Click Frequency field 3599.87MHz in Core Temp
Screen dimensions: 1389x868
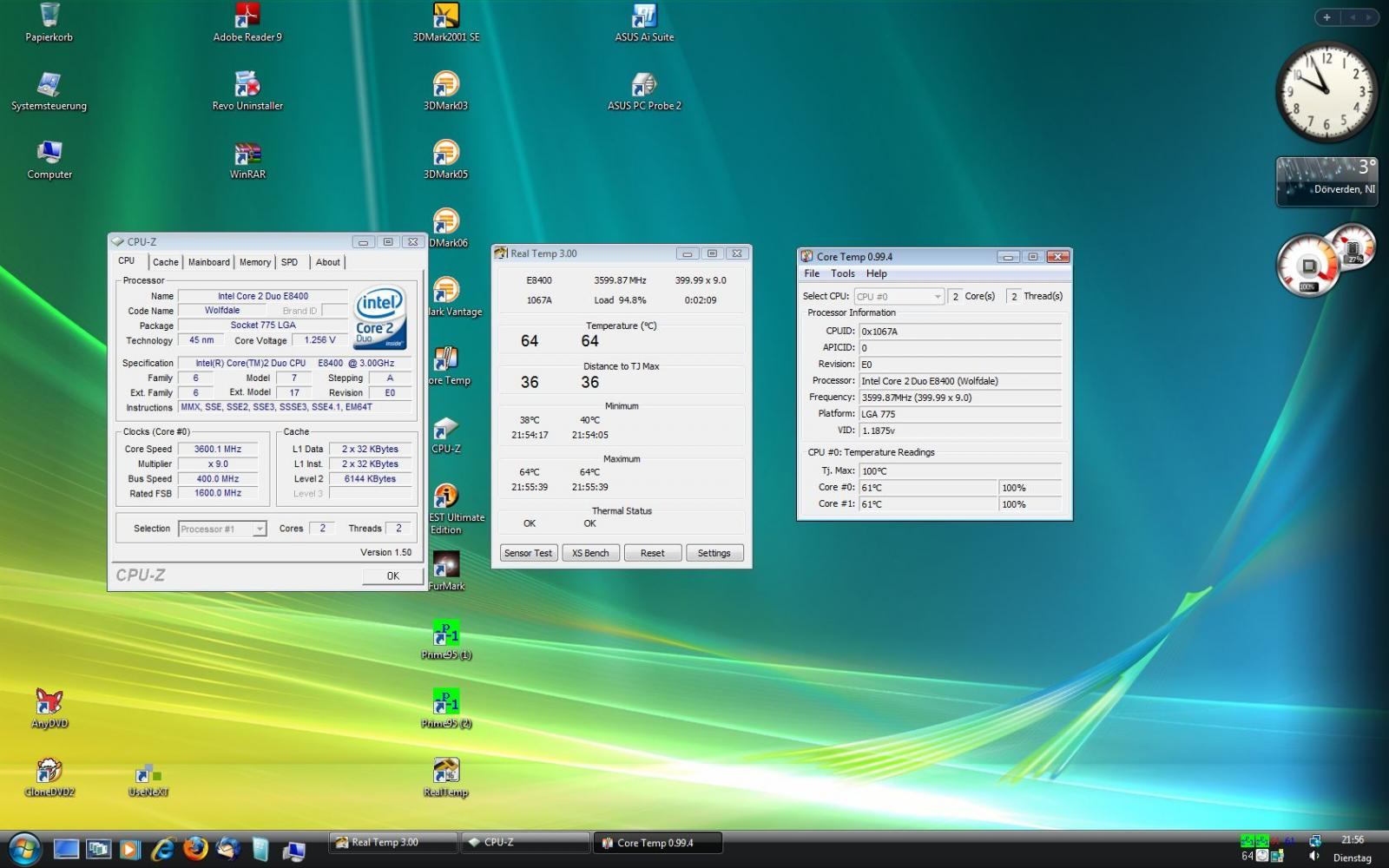960,398
